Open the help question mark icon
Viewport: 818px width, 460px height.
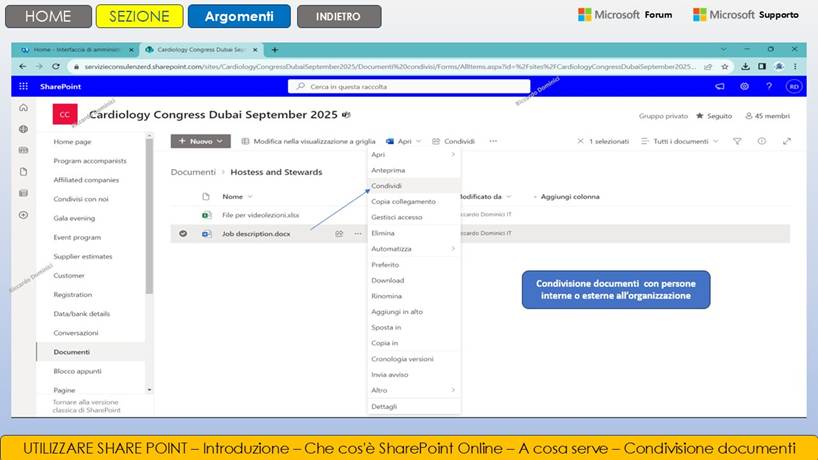pyautogui.click(x=769, y=87)
